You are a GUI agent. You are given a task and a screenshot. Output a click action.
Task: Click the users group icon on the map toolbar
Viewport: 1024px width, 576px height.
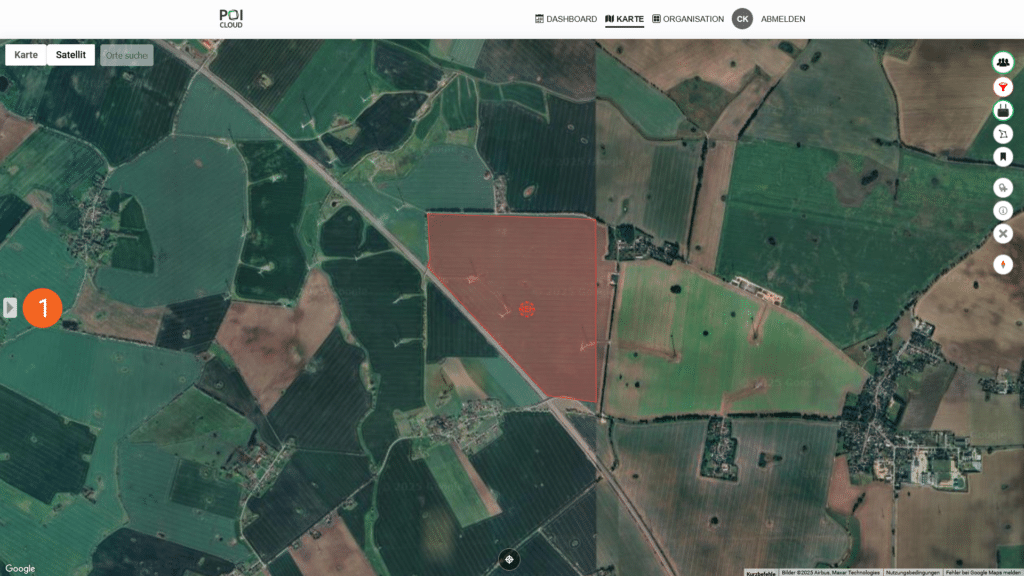1003,62
